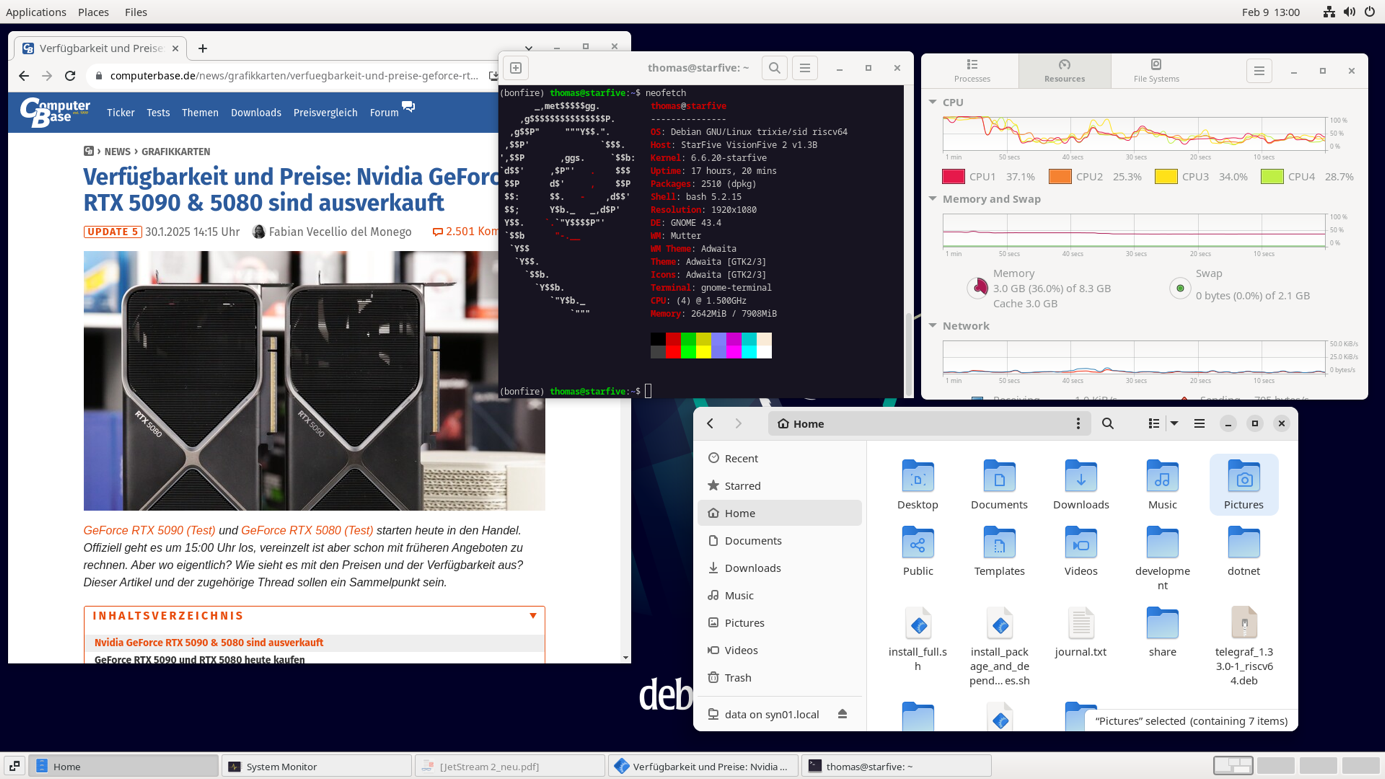Open the GeForce RTX 5080 (Test) link

click(x=307, y=530)
